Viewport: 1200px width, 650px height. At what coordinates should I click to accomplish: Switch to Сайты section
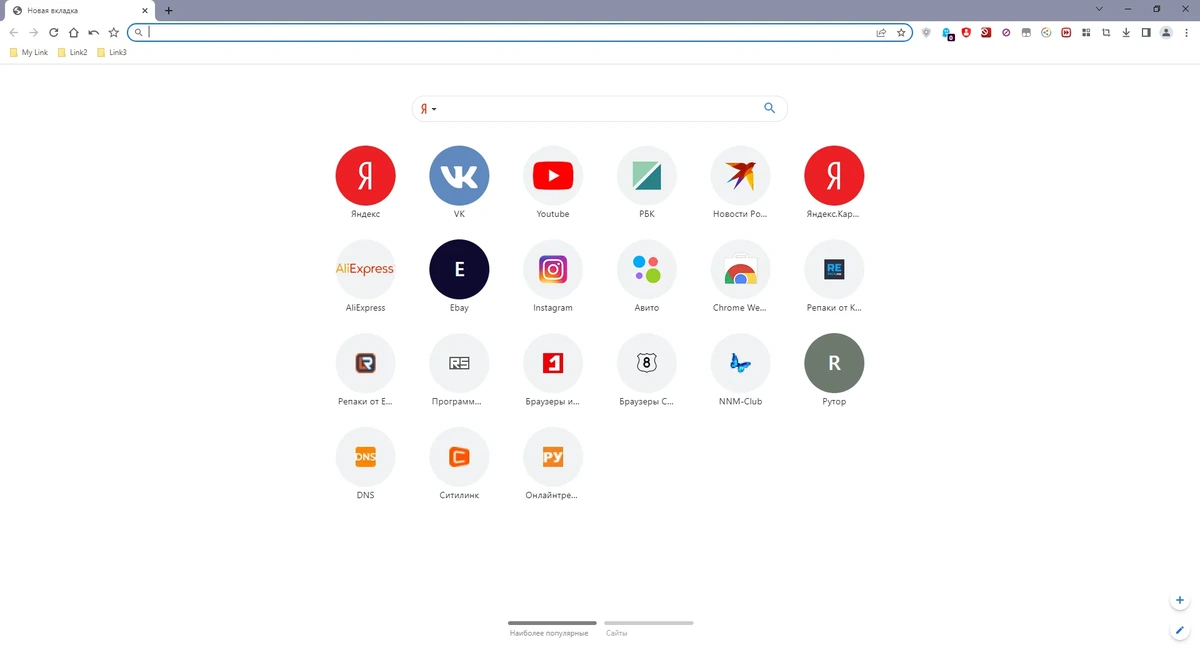pos(648,628)
